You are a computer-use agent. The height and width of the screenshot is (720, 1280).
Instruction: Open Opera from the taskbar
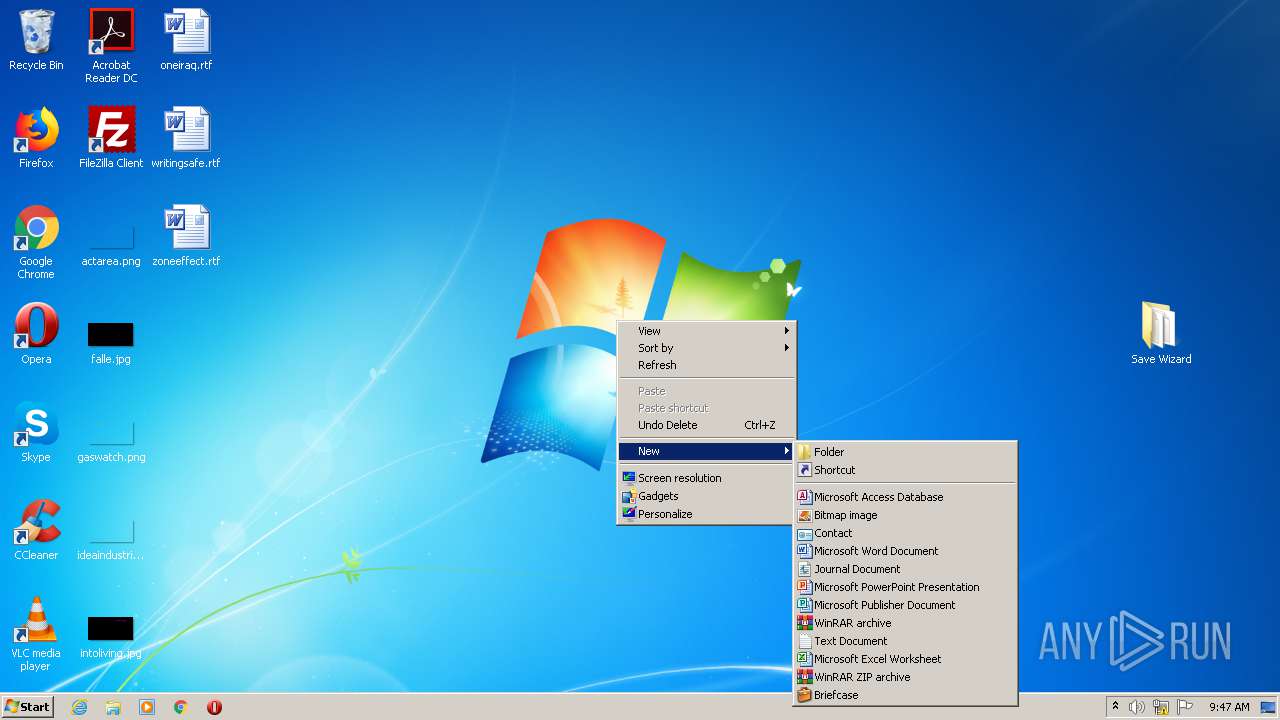[214, 707]
